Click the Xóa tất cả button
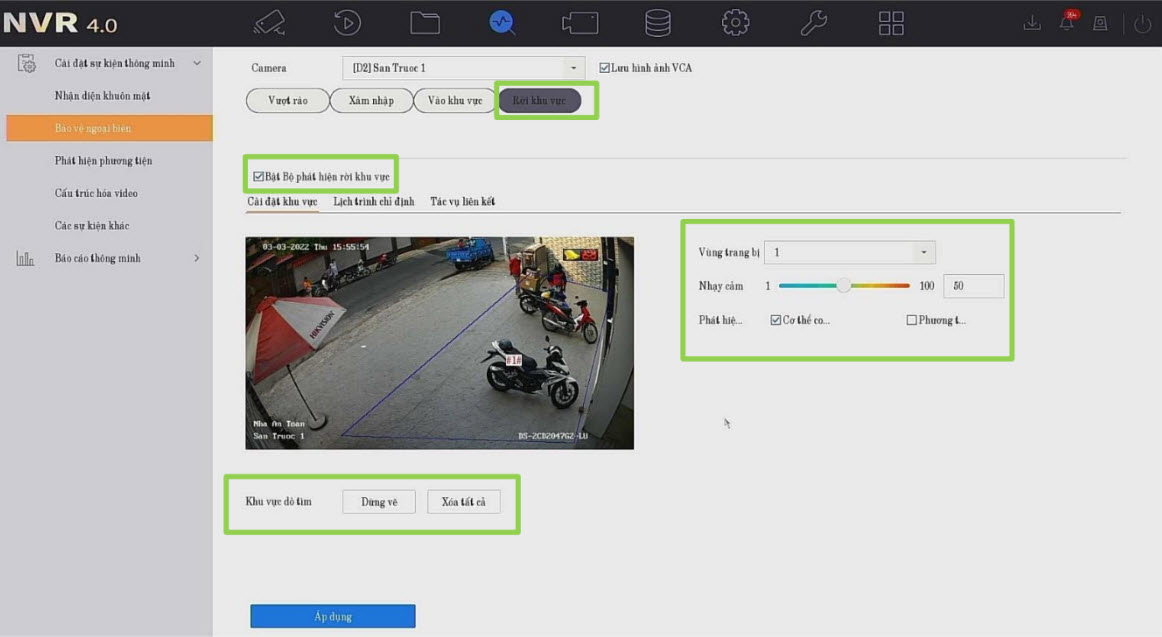1162x637 pixels. click(463, 502)
